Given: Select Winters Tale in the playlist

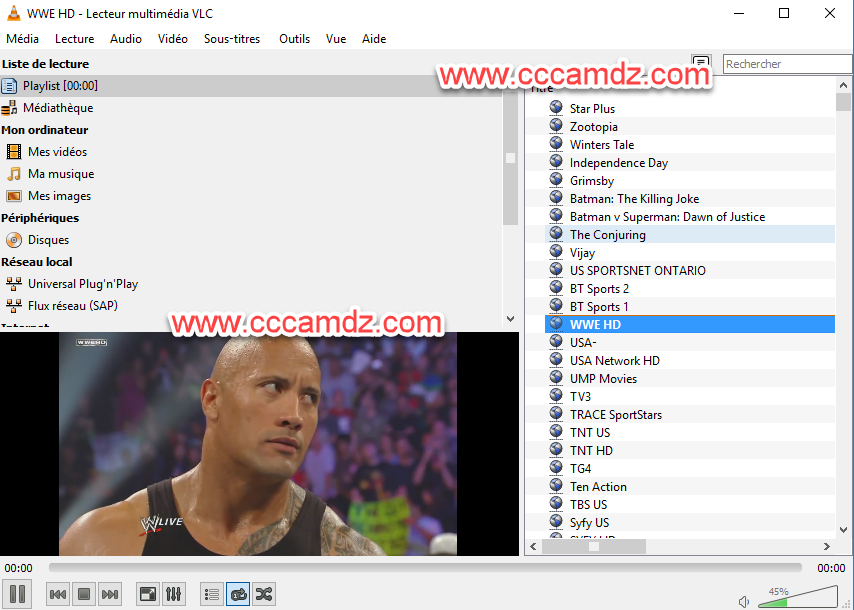Looking at the screenshot, I should 690,145.
